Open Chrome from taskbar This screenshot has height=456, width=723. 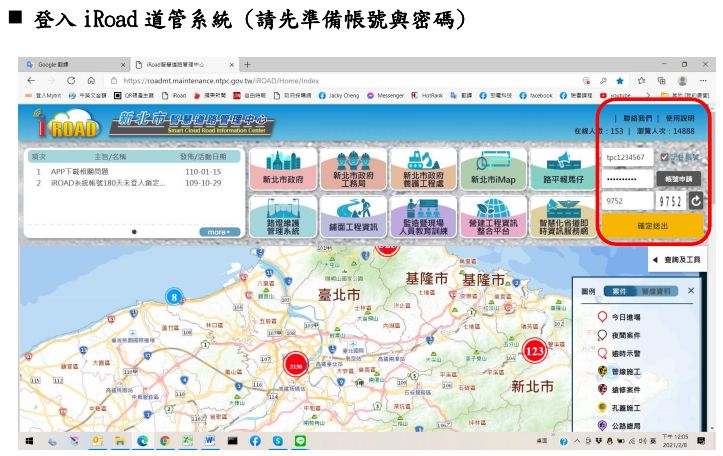click(x=165, y=441)
